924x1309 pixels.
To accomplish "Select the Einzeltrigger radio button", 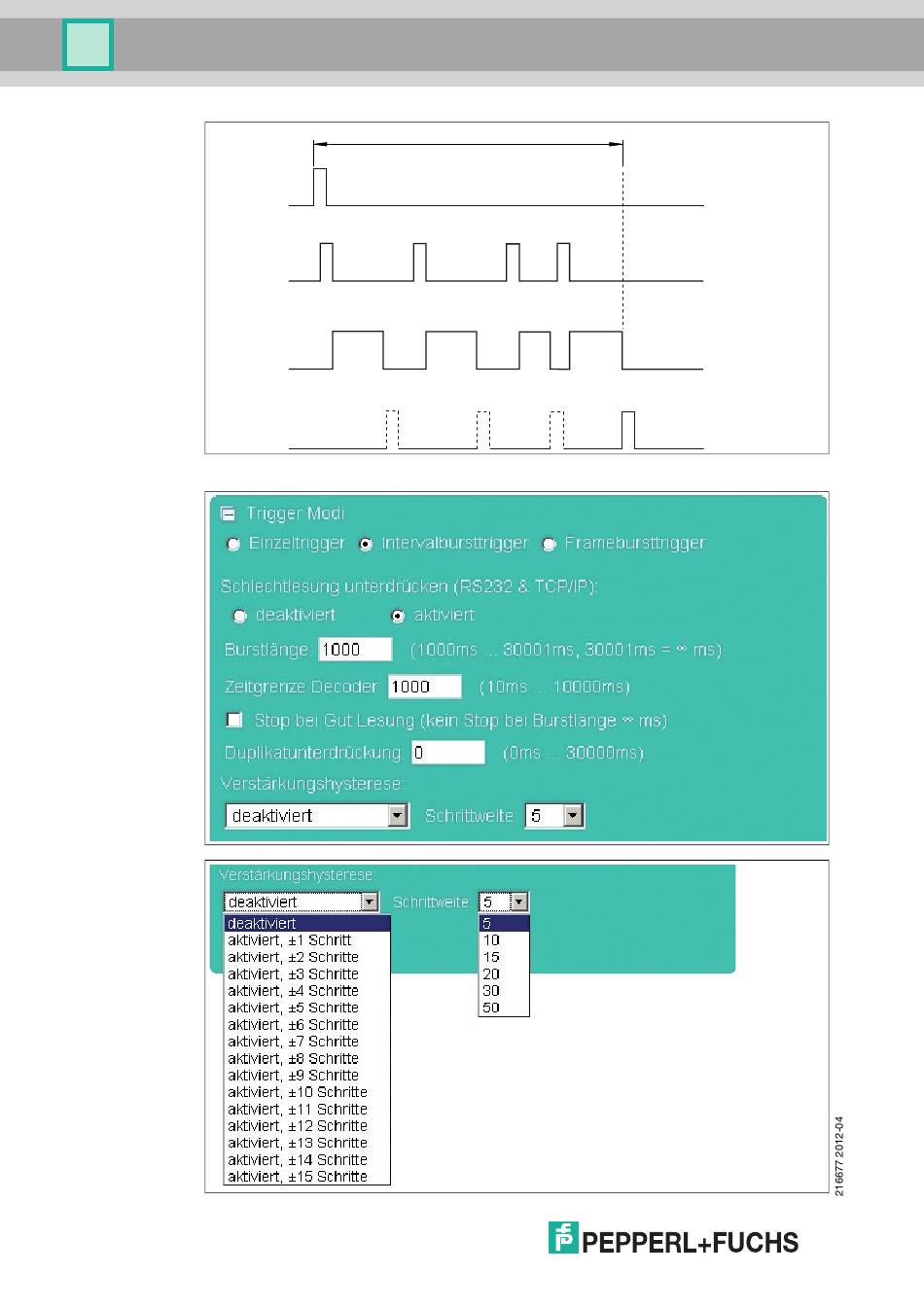I will pyautogui.click(x=233, y=545).
